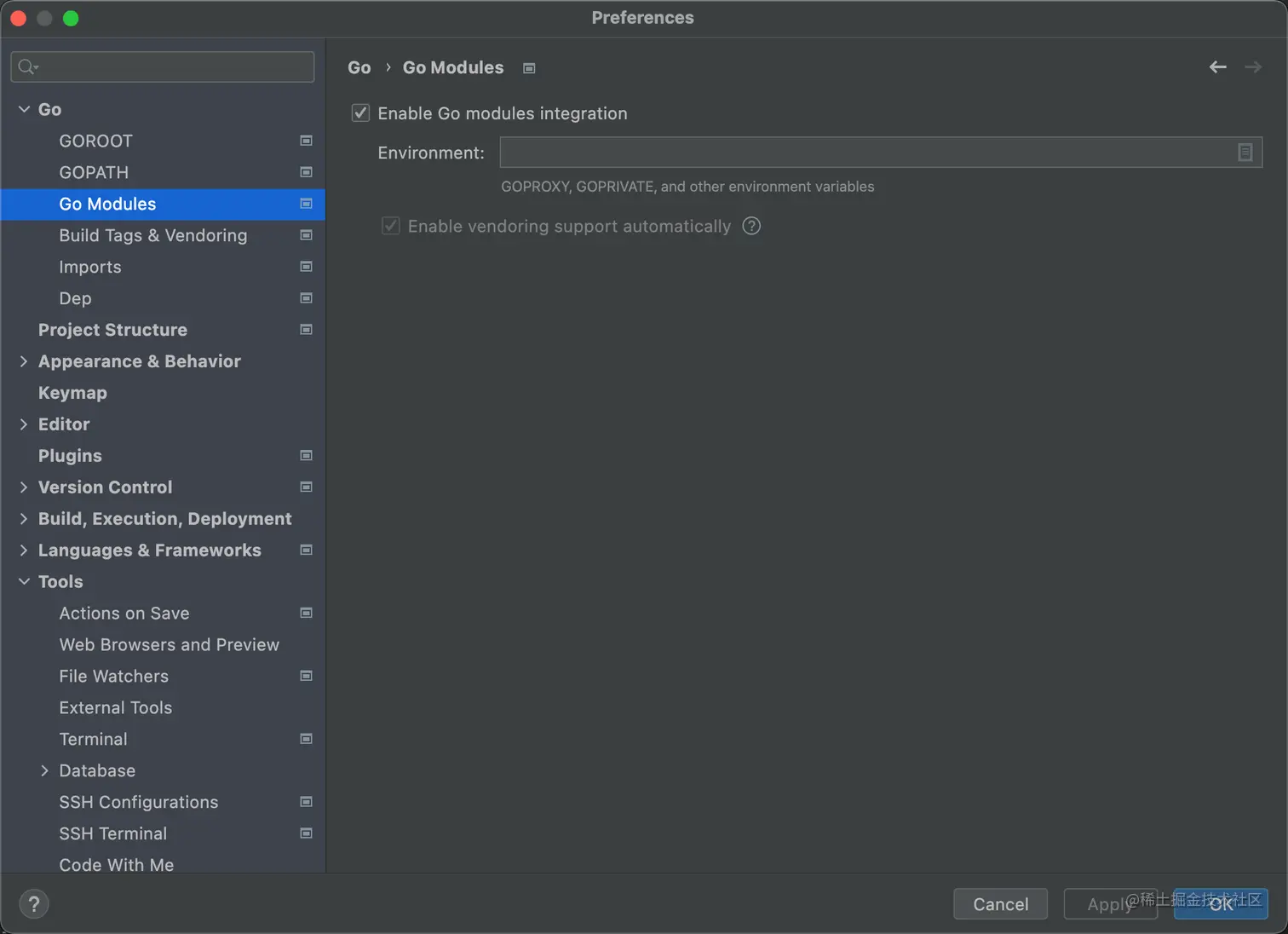Click the Environment field expand list icon
The height and width of the screenshot is (934, 1288).
coord(1245,153)
